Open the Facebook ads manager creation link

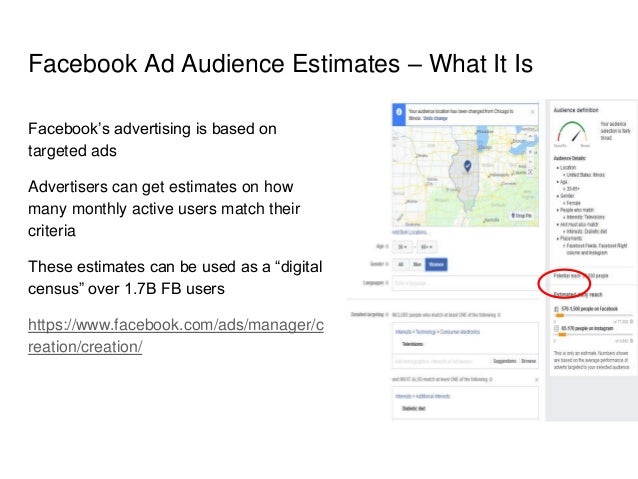(176, 336)
